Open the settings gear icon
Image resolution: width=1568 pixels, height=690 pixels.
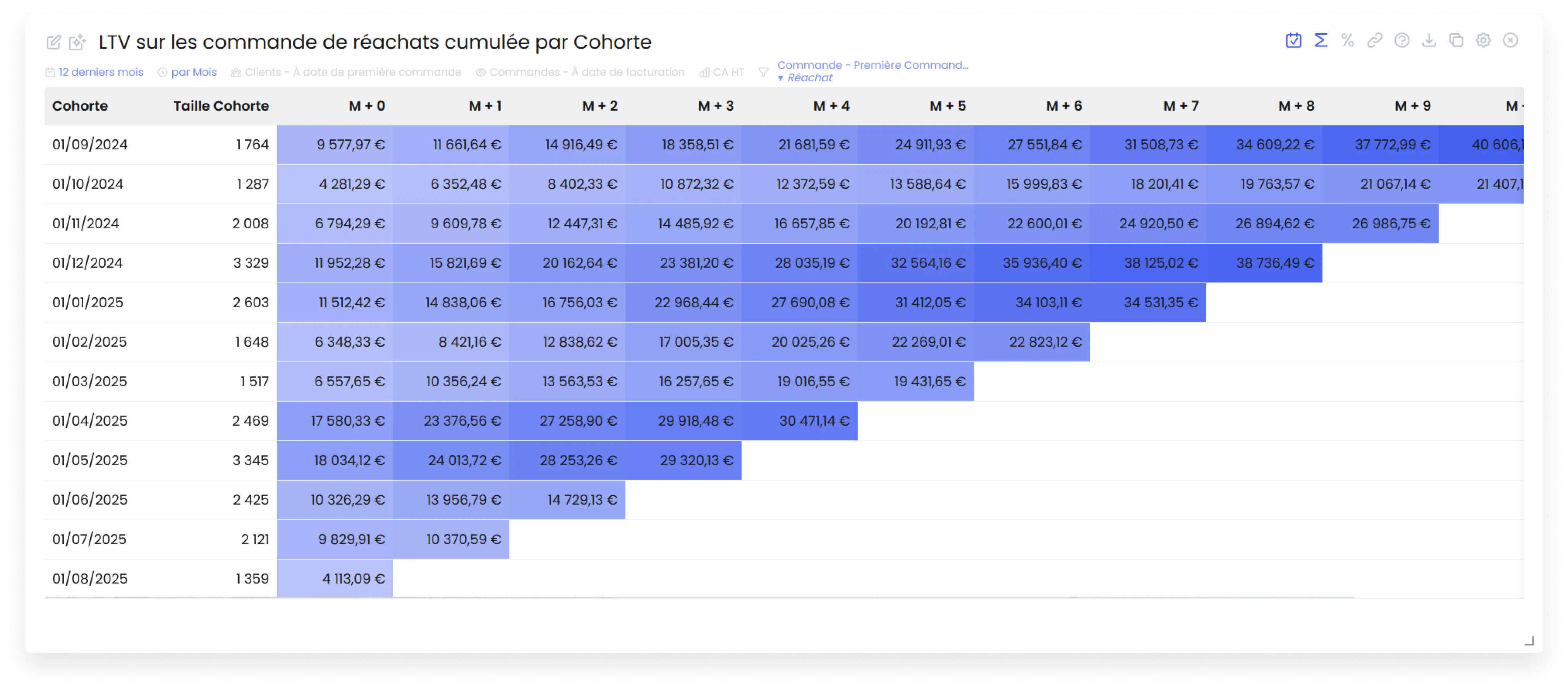click(x=1484, y=41)
